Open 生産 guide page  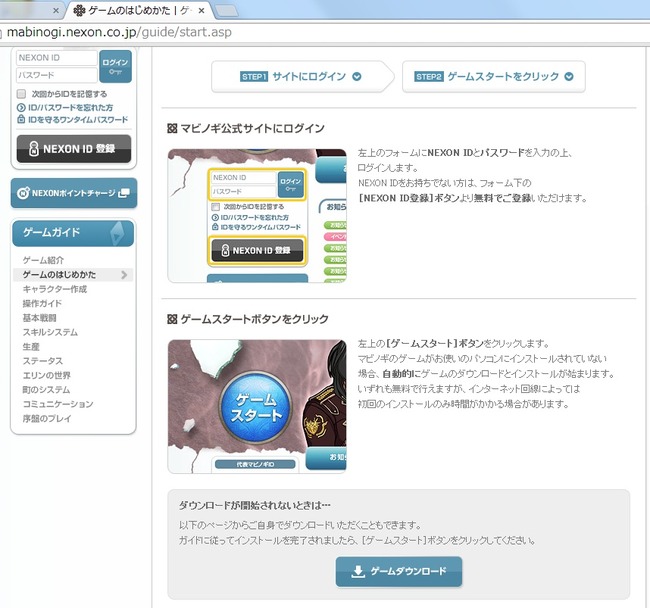tap(31, 346)
